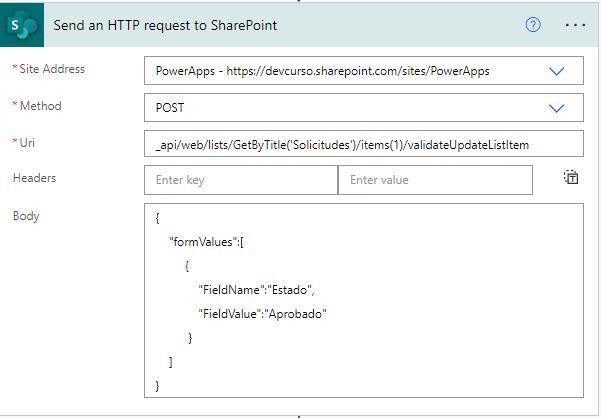Screen dimensions: 601x418
Task: Focus the Headers 'Enter value' field
Action: tap(435, 180)
